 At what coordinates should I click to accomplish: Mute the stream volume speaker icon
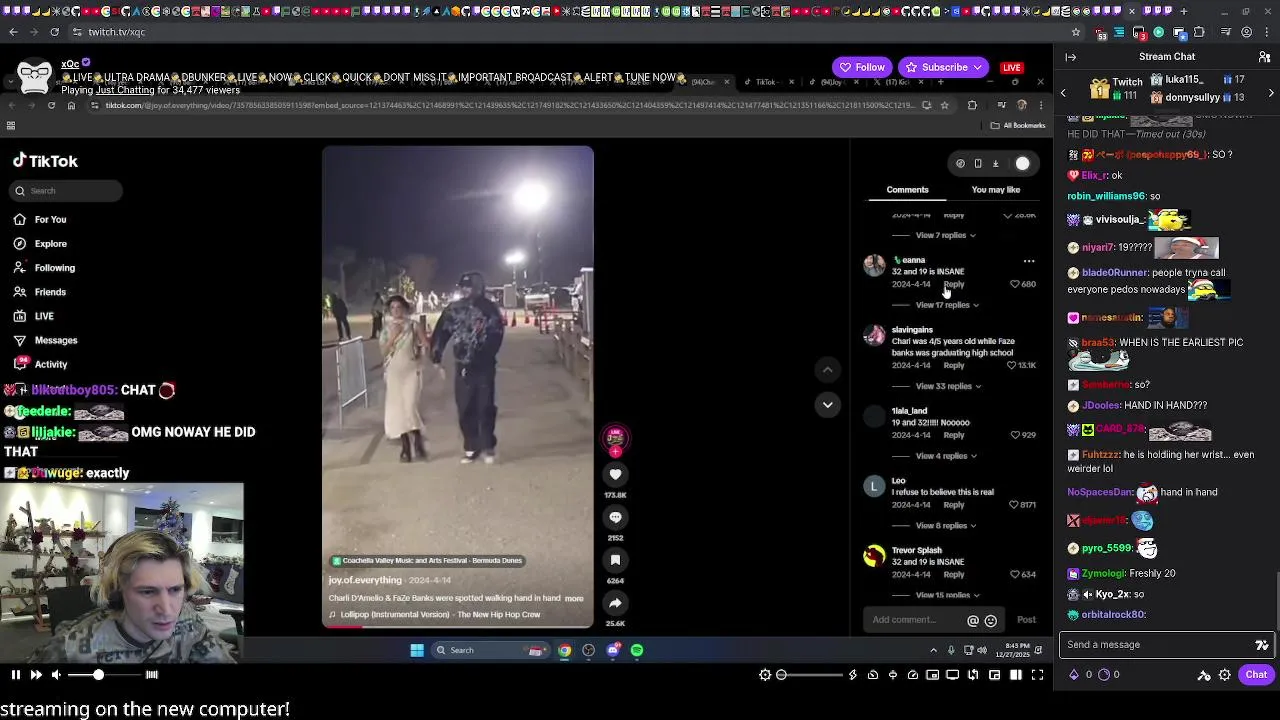point(56,675)
